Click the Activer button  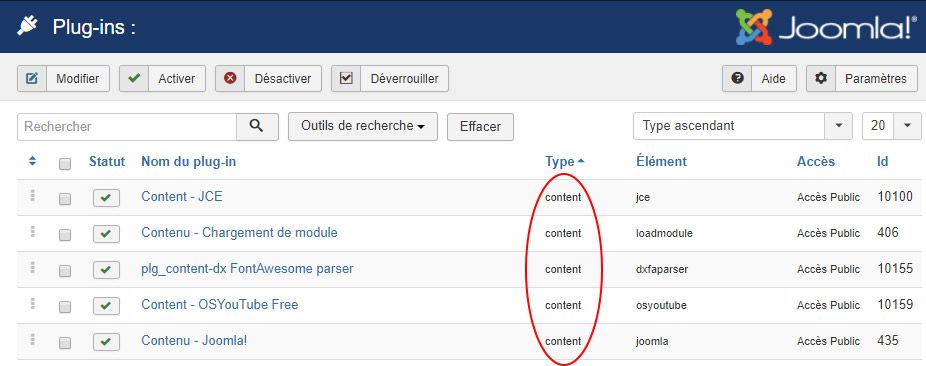coord(162,79)
